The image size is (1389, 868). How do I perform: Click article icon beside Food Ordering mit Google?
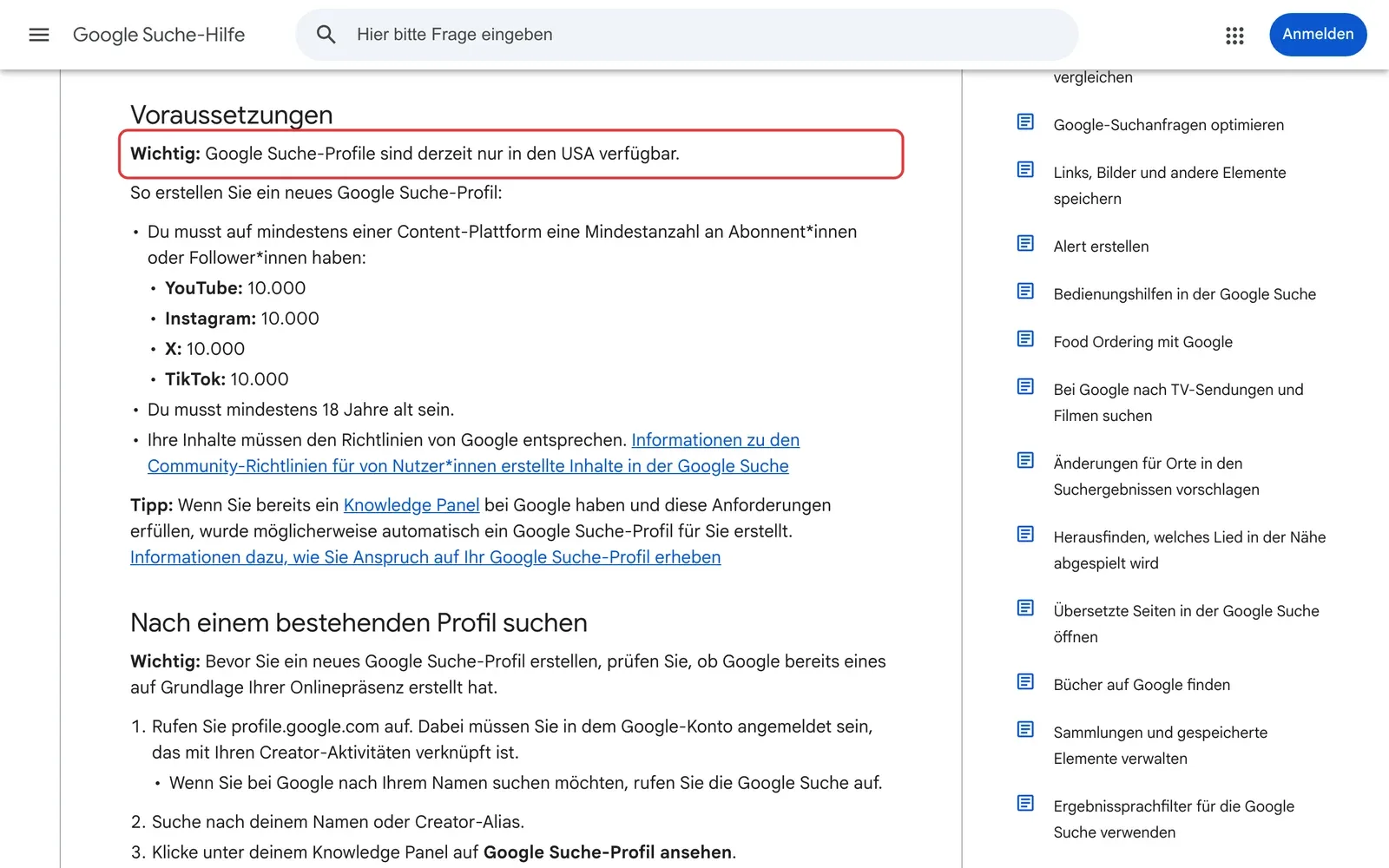click(x=1025, y=339)
